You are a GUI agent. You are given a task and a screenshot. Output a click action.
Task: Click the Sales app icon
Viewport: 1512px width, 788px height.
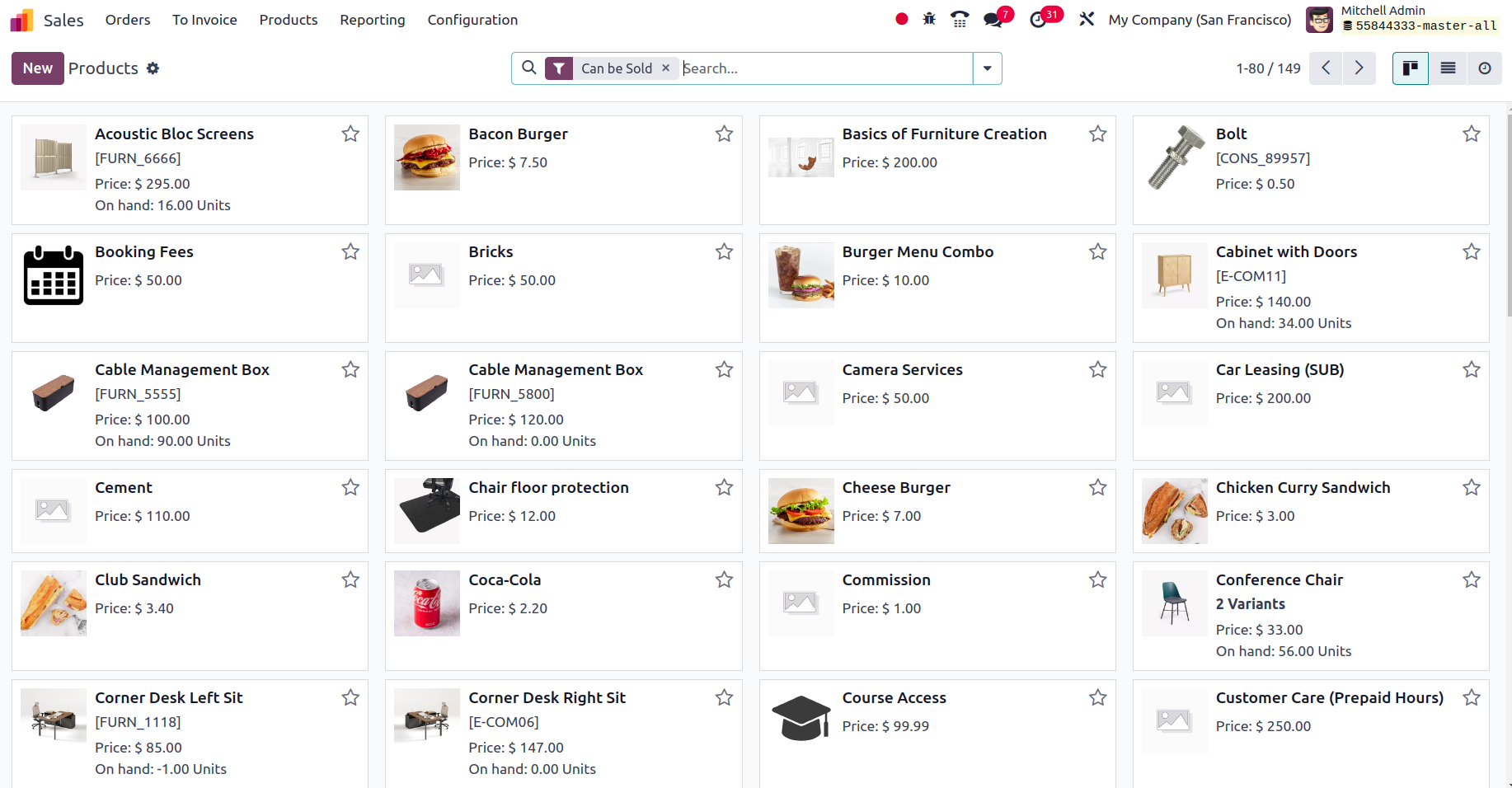click(x=21, y=19)
